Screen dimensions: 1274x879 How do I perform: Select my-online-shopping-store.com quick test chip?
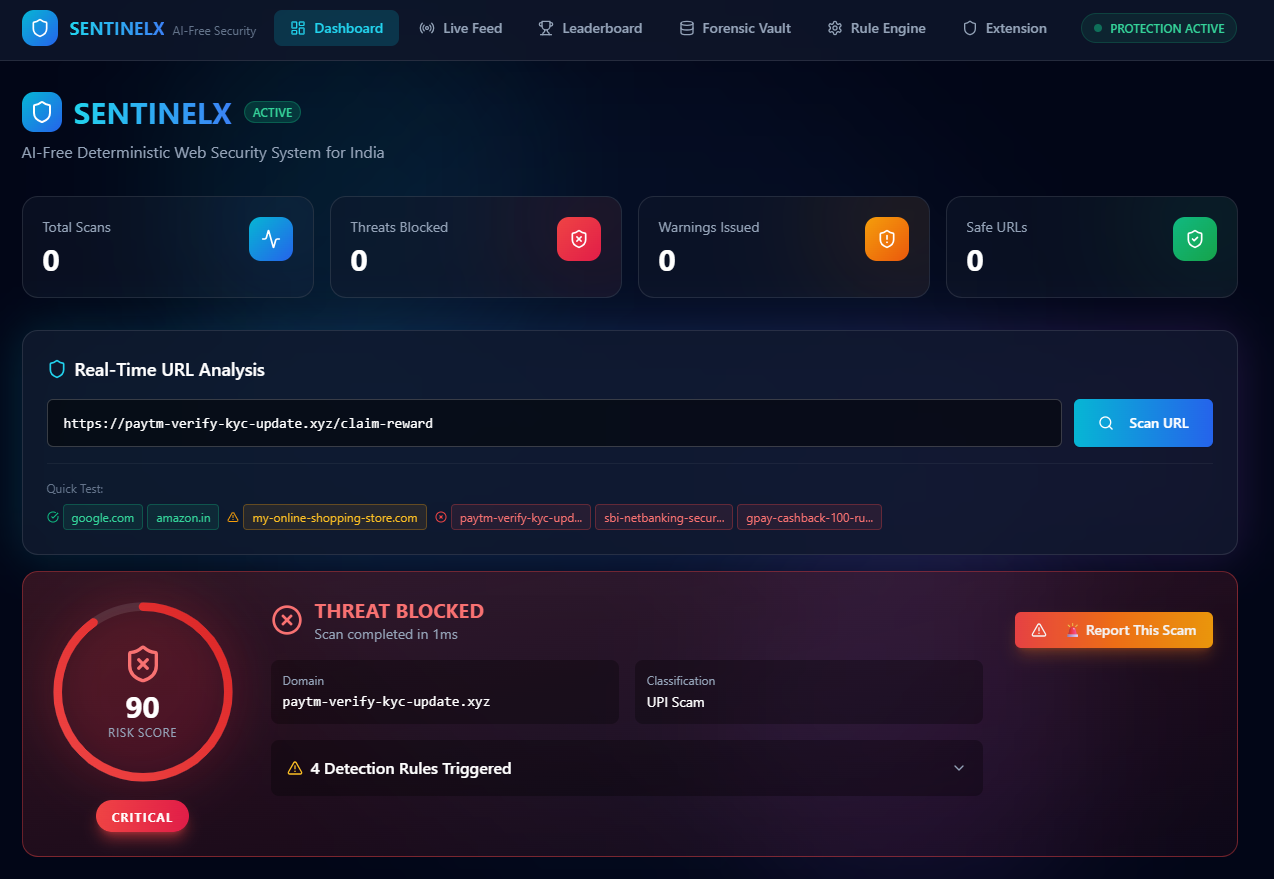335,517
